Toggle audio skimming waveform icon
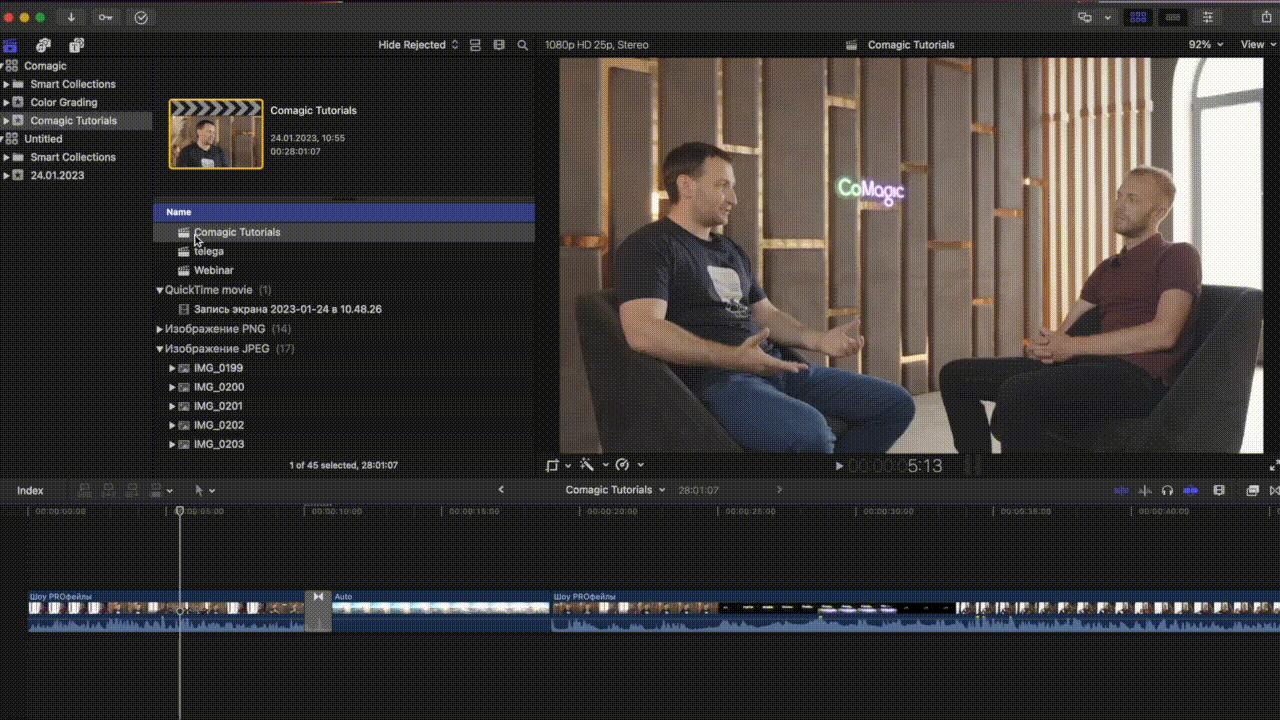1280x720 pixels. (x=1145, y=491)
